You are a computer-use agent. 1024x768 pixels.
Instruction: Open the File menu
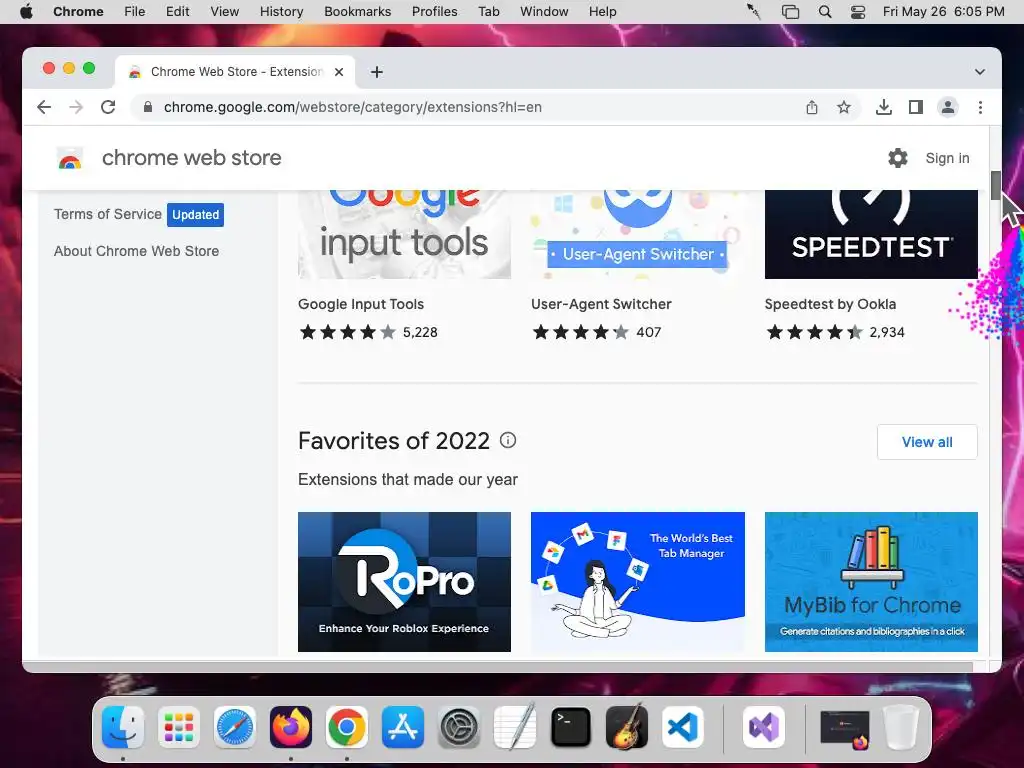point(135,12)
